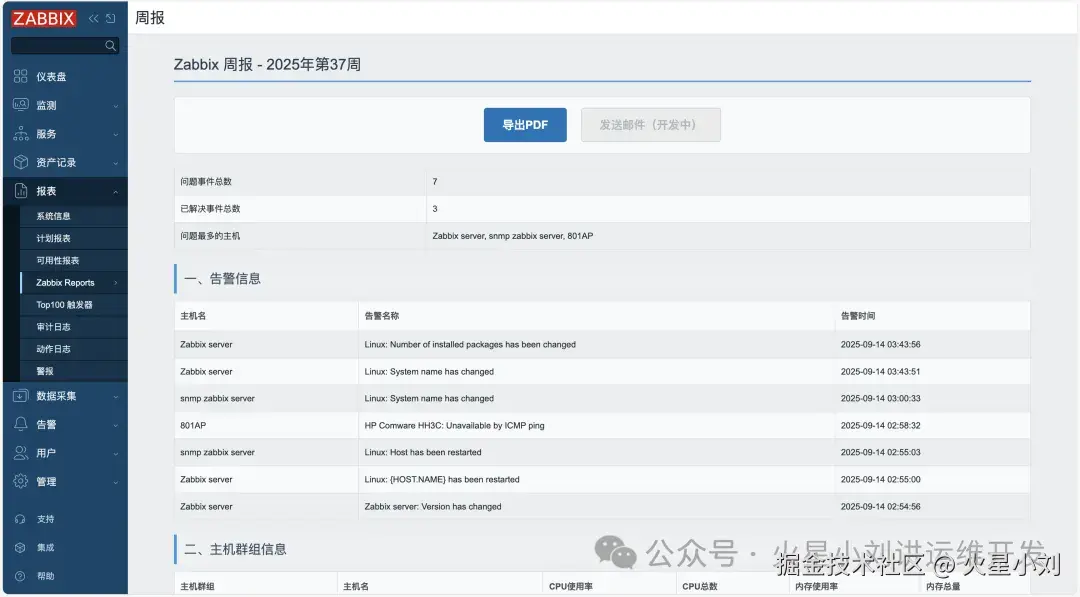1080x597 pixels.
Task: Expand the 服务 menu chevron
Action: [x=116, y=135]
